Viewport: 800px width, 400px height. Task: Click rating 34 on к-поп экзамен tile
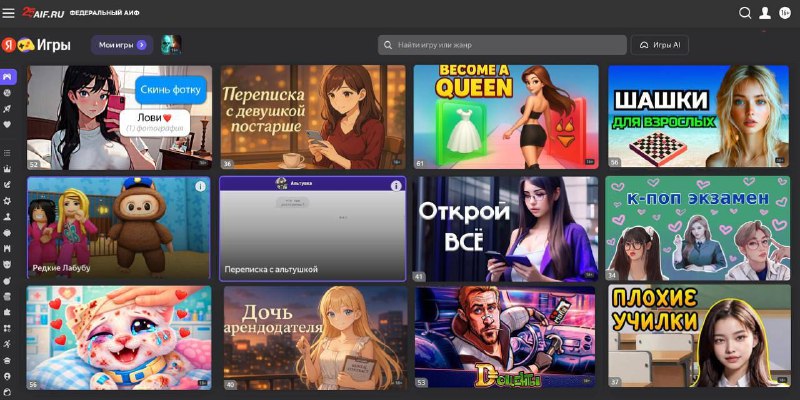(612, 276)
